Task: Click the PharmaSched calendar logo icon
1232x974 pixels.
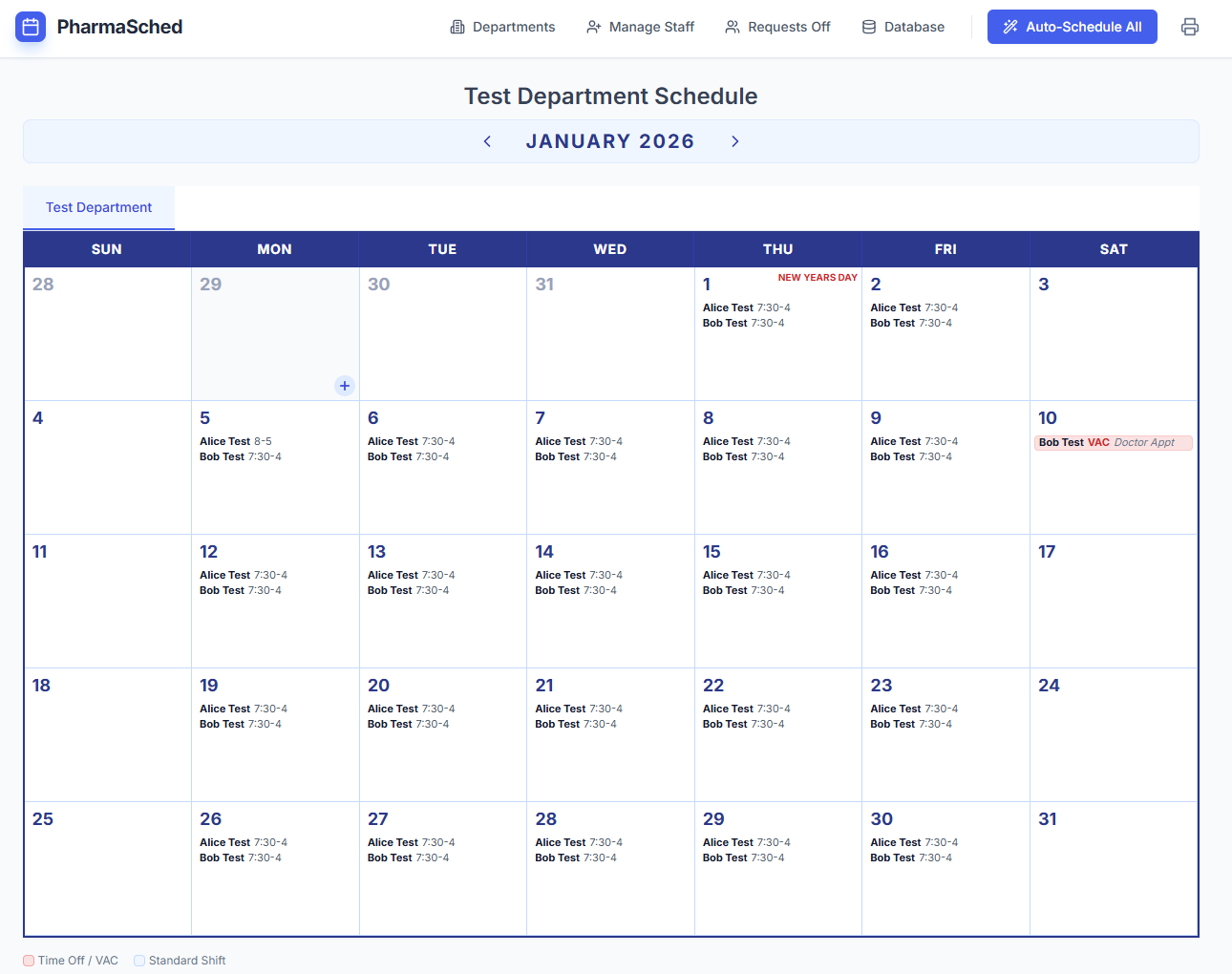Action: [31, 27]
